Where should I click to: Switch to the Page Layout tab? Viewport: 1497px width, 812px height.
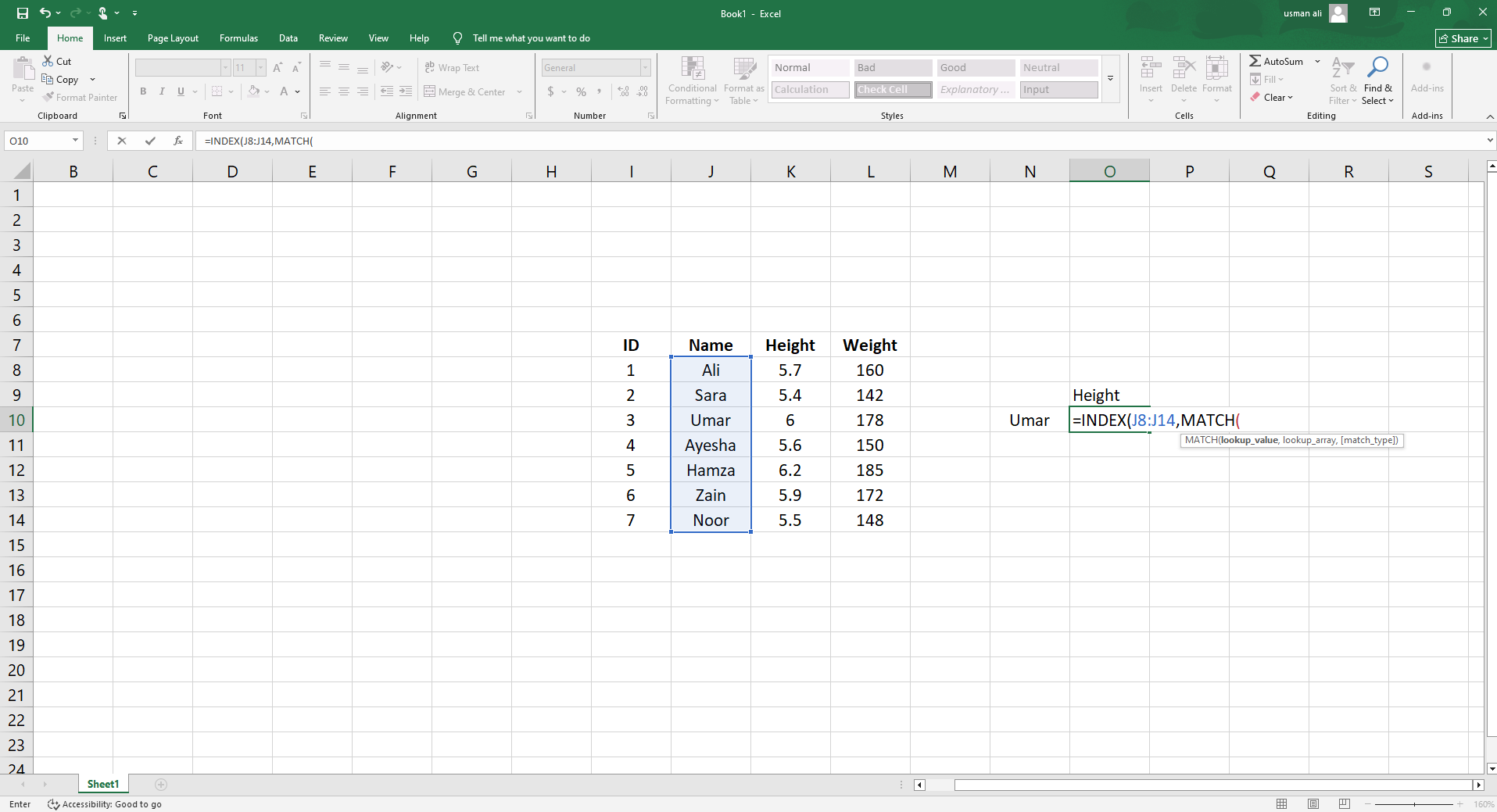point(173,38)
